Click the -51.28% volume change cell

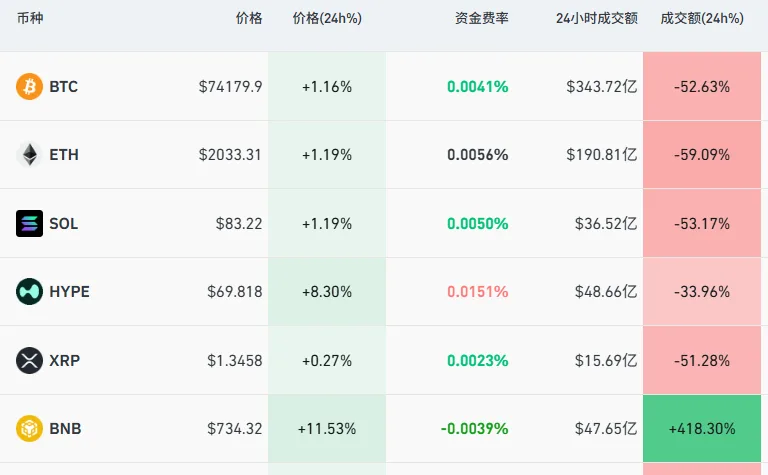[x=702, y=360]
